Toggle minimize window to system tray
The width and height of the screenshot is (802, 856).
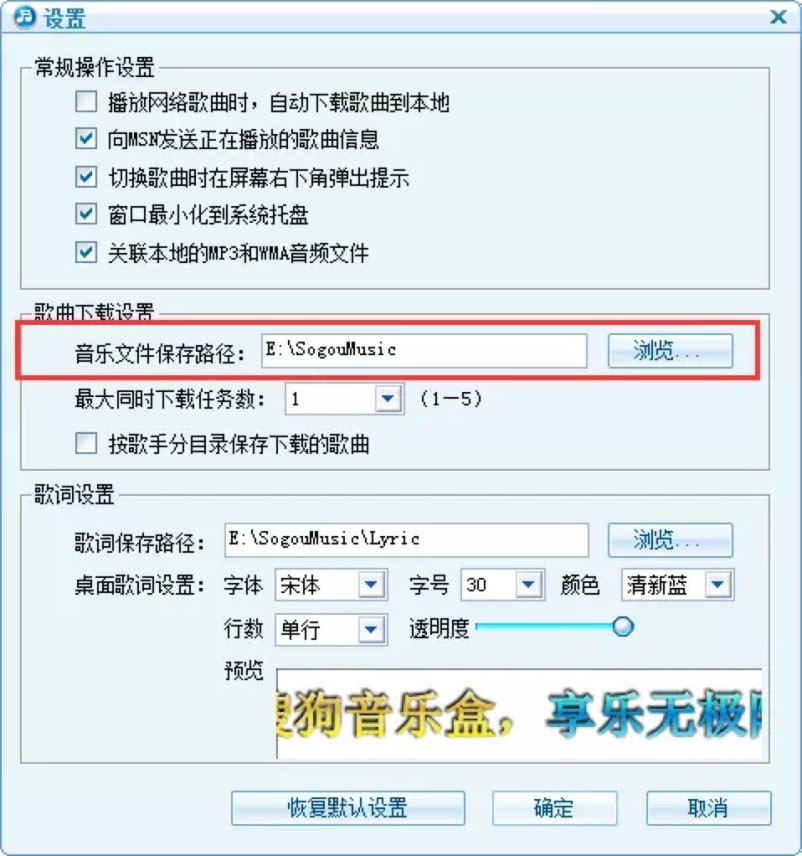tap(86, 214)
